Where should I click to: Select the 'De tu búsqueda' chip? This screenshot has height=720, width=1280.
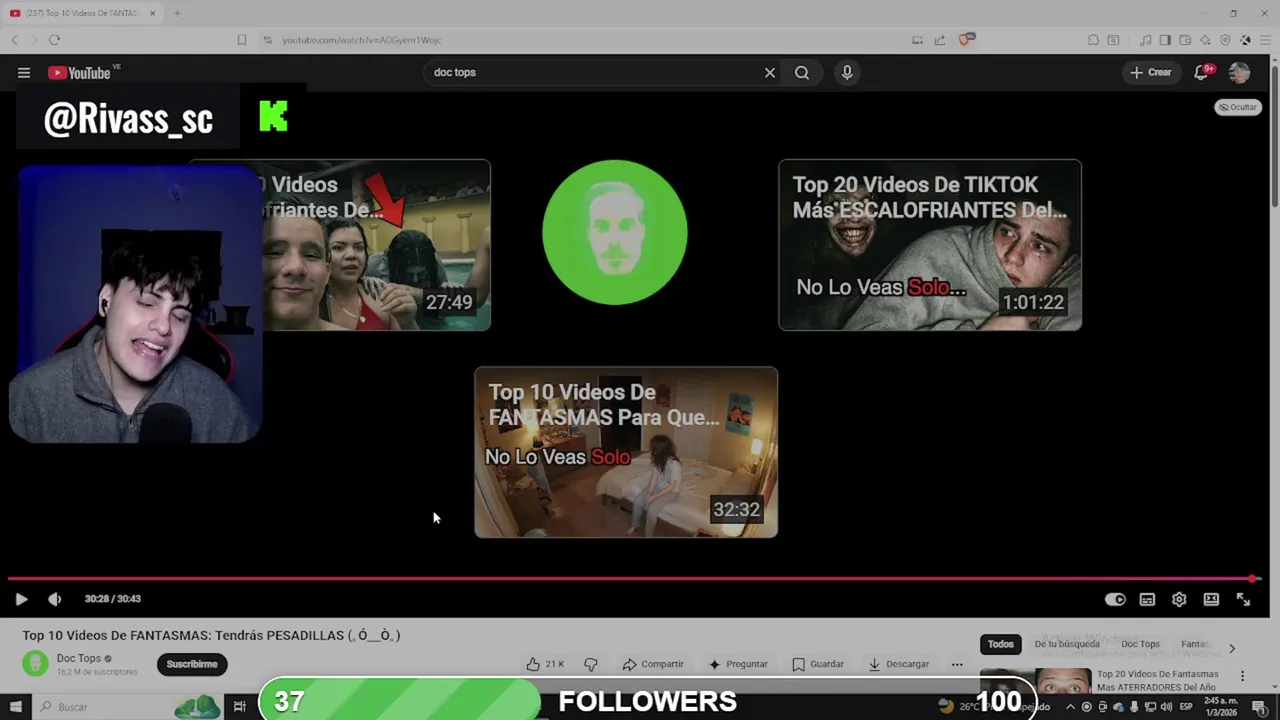tap(1067, 644)
